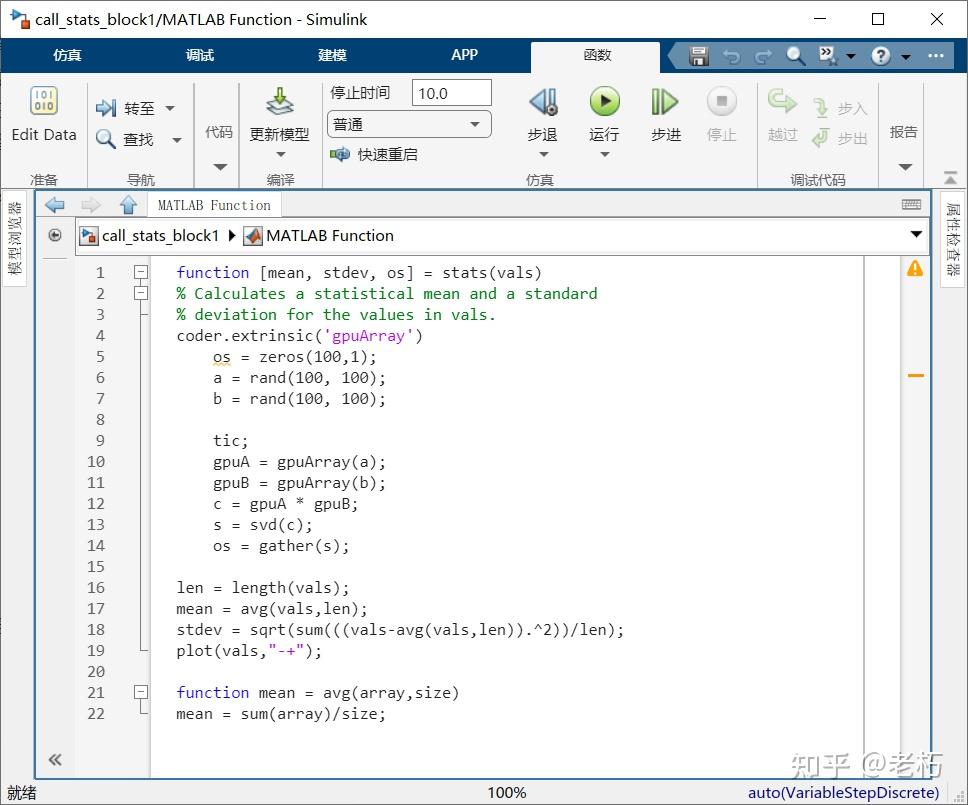Expand the 步退 dropdown arrow
The width and height of the screenshot is (968, 805).
543,154
